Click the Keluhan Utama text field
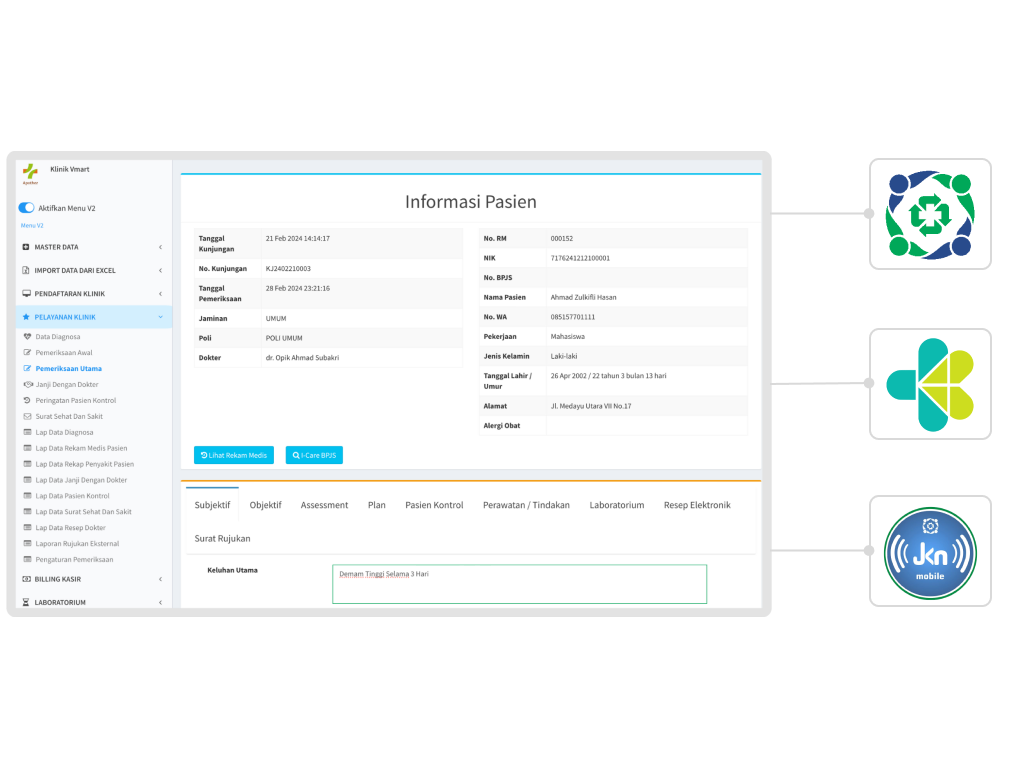The image size is (1024, 768). point(519,584)
